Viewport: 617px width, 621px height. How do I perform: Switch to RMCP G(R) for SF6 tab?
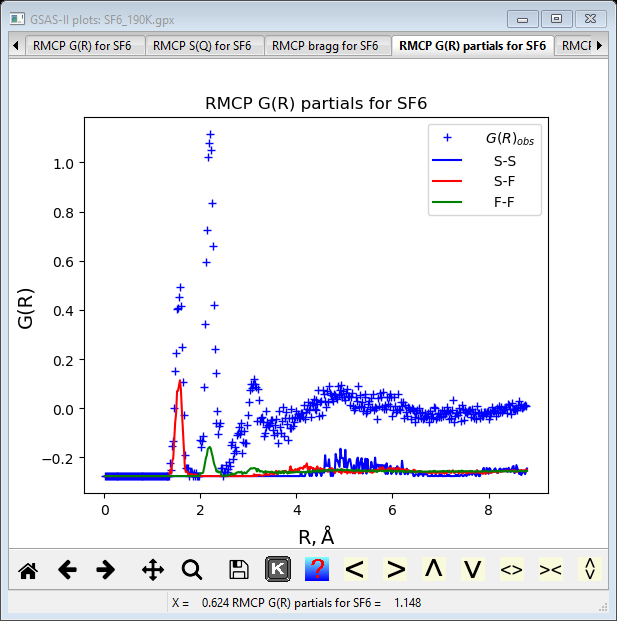coord(82,46)
